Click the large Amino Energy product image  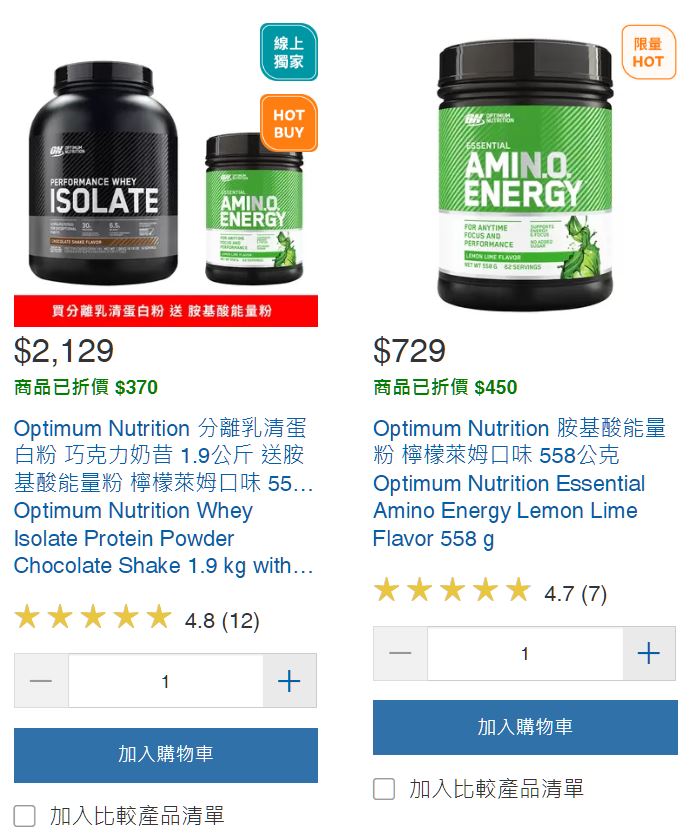point(525,170)
